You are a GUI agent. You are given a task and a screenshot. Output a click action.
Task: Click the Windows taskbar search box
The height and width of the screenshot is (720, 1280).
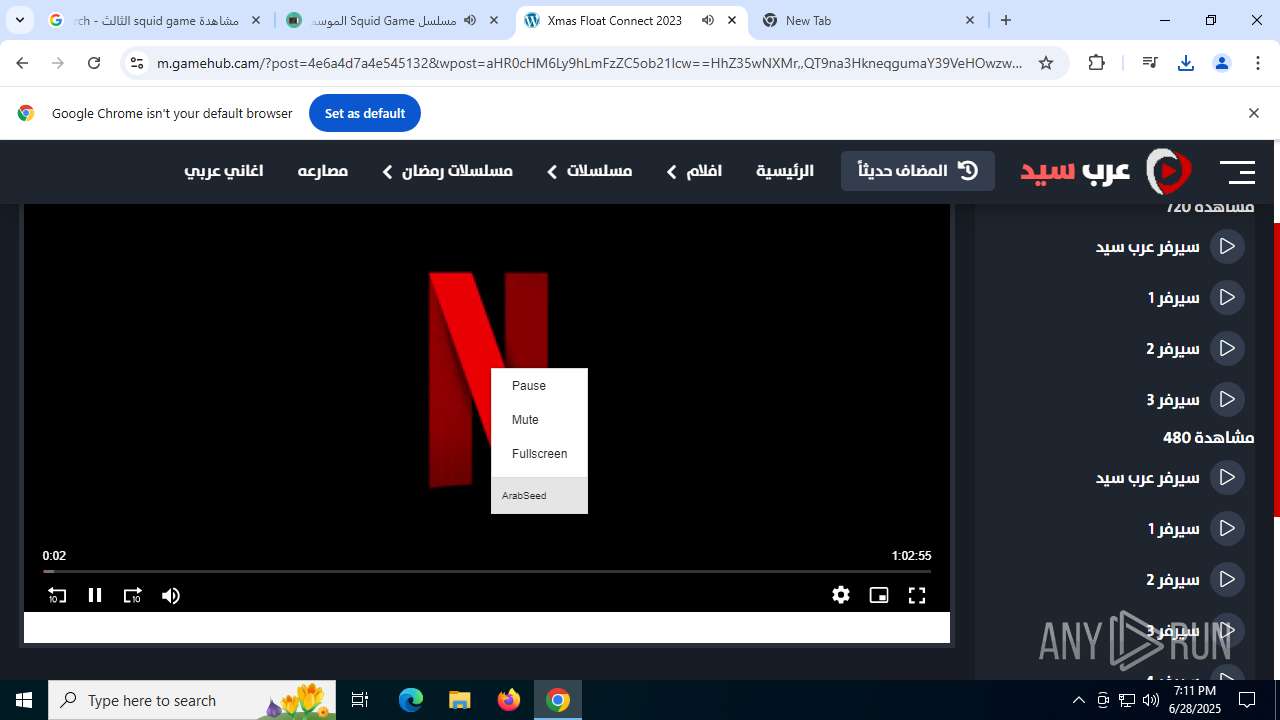tap(194, 700)
